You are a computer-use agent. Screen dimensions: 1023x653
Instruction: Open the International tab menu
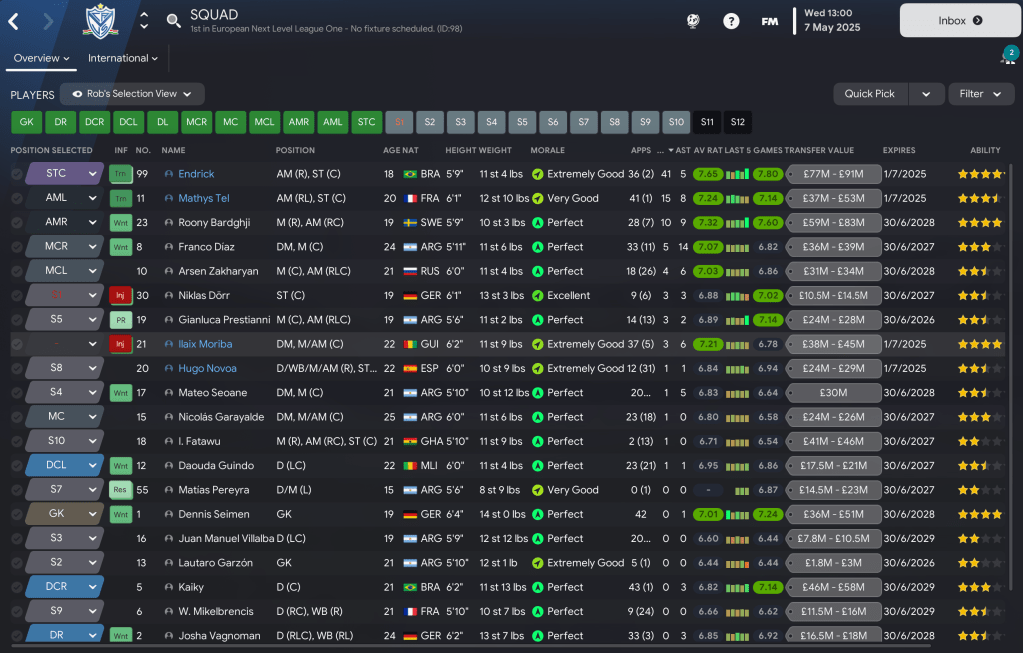coord(123,58)
